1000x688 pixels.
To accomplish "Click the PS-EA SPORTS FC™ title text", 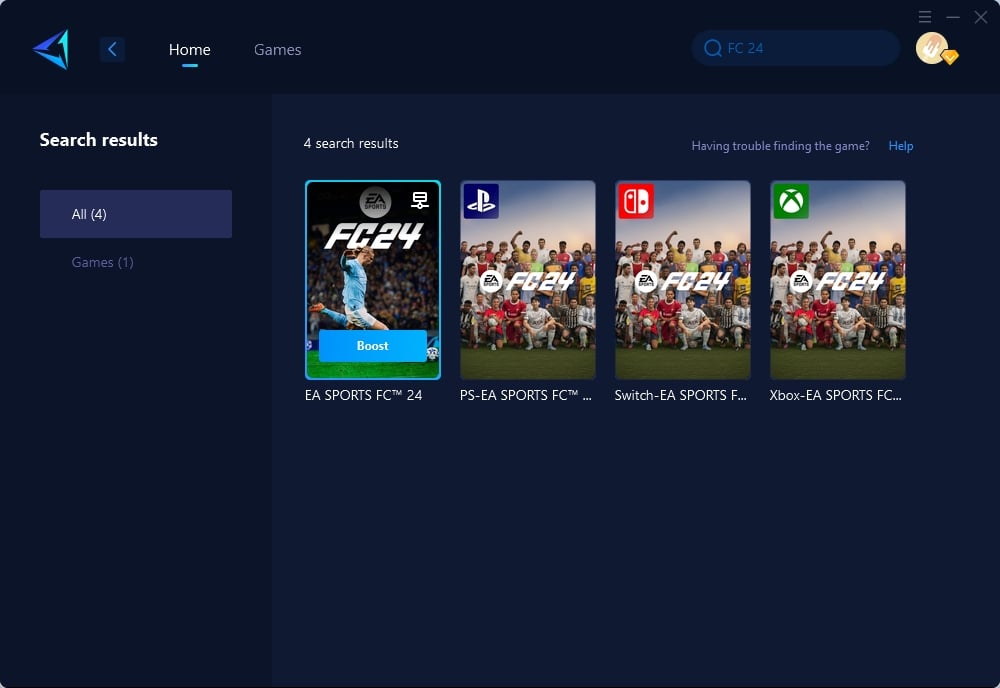I will 526,395.
